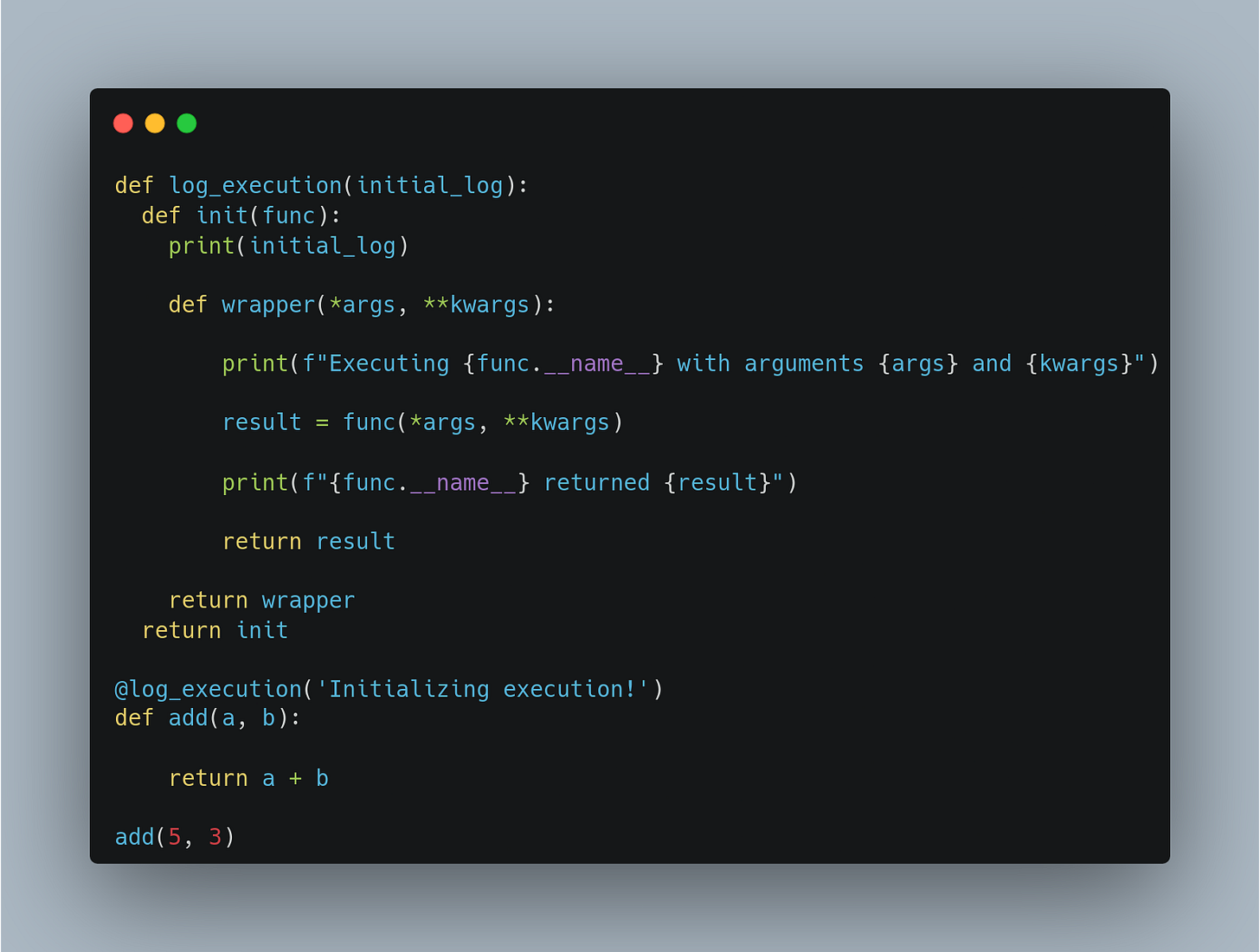Click the word arguments in the print string
This screenshot has height=952, width=1260.
[804, 364]
